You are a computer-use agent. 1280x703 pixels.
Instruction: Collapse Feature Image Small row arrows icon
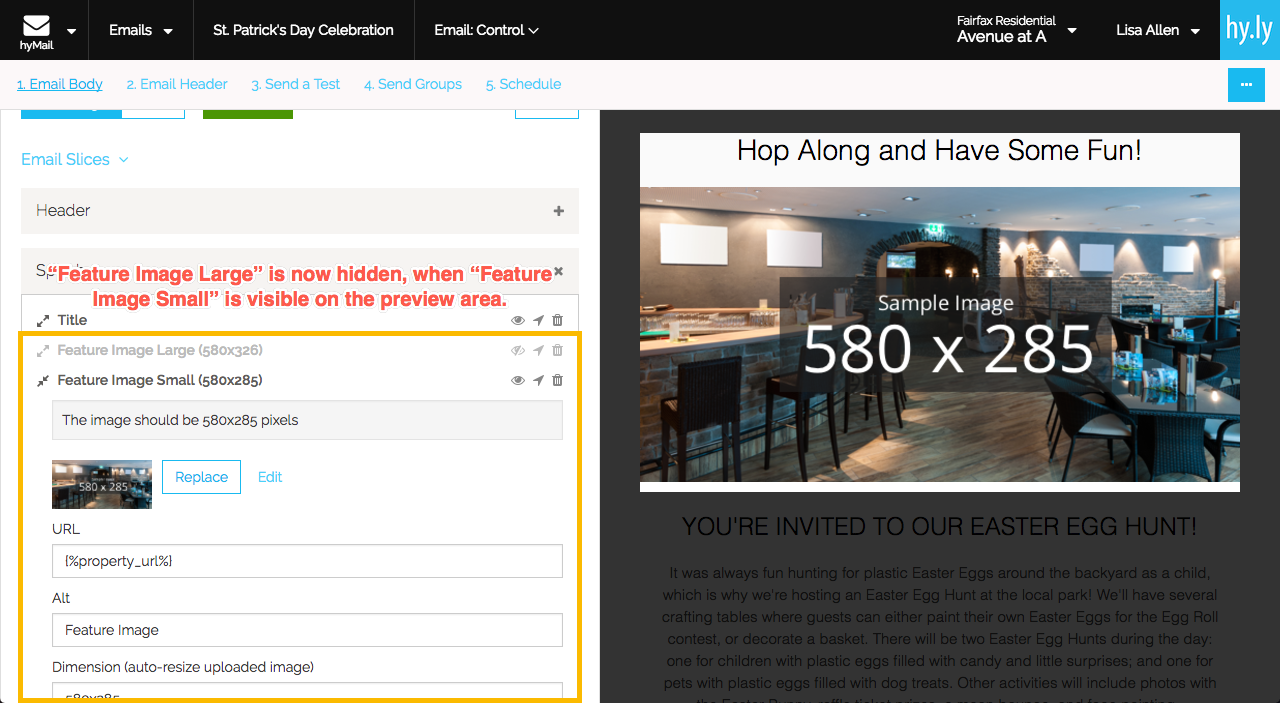click(x=43, y=381)
